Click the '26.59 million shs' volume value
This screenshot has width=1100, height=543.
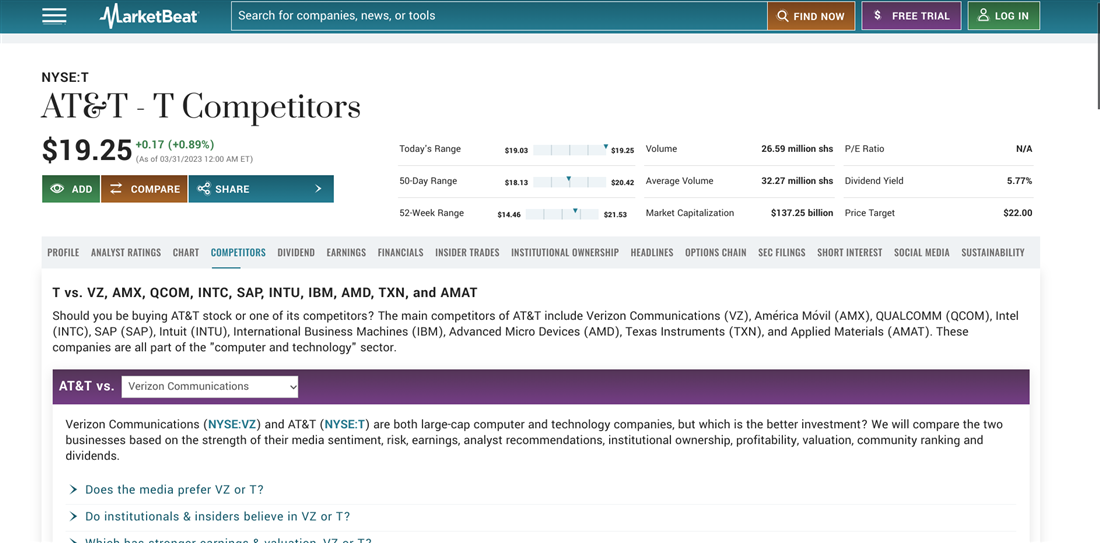point(797,149)
